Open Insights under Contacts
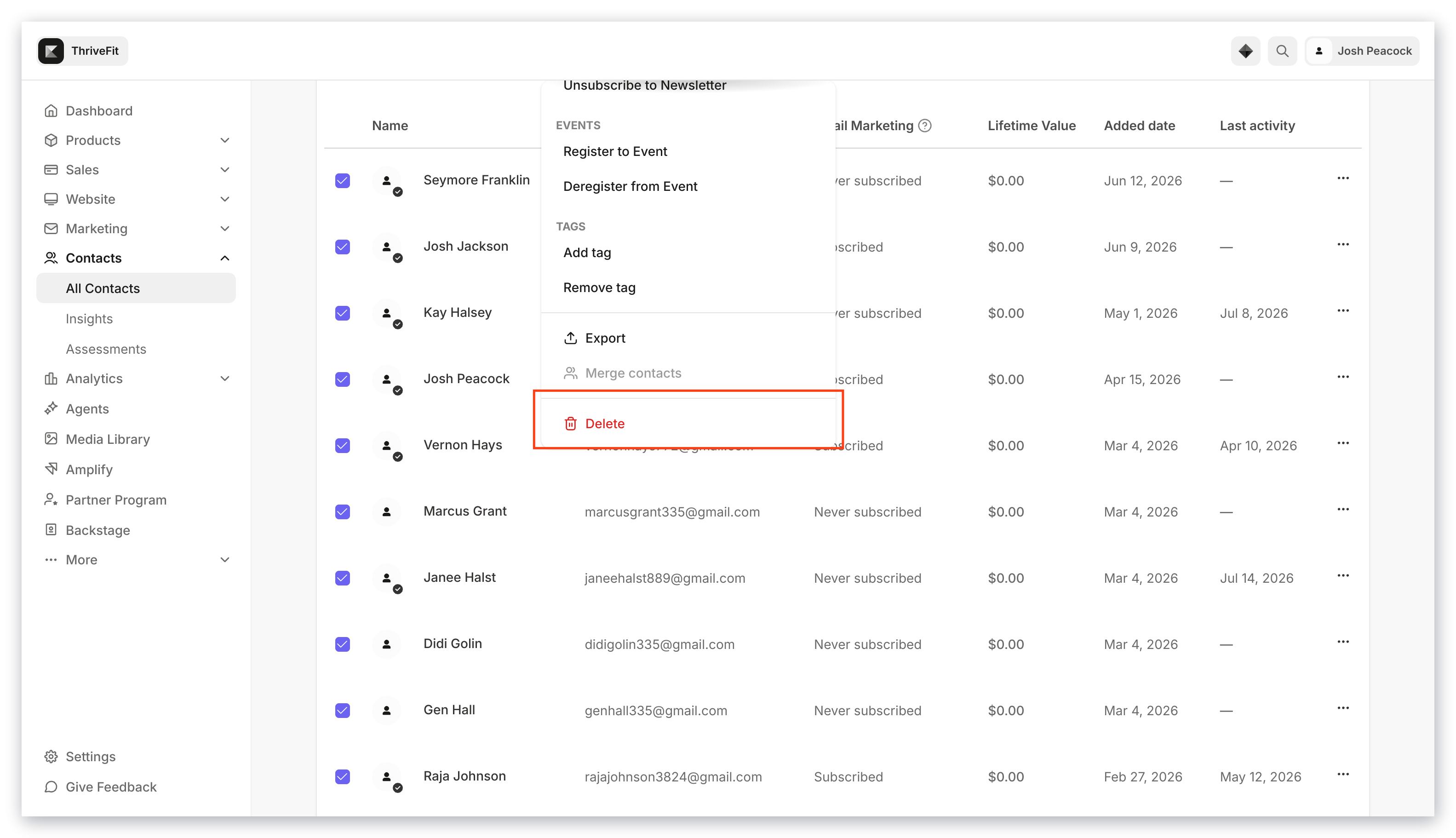The height and width of the screenshot is (838, 1456). pyautogui.click(x=89, y=318)
